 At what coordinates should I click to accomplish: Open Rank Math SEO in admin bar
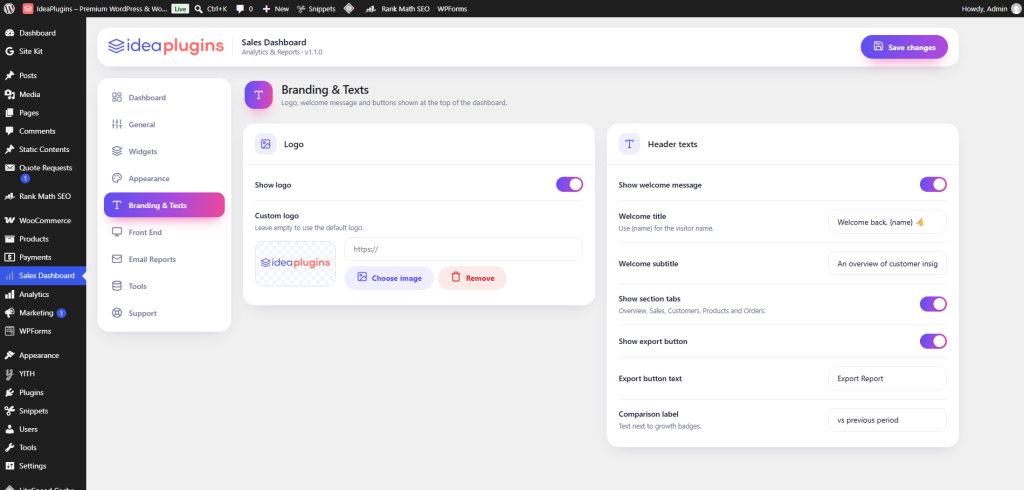(x=397, y=9)
